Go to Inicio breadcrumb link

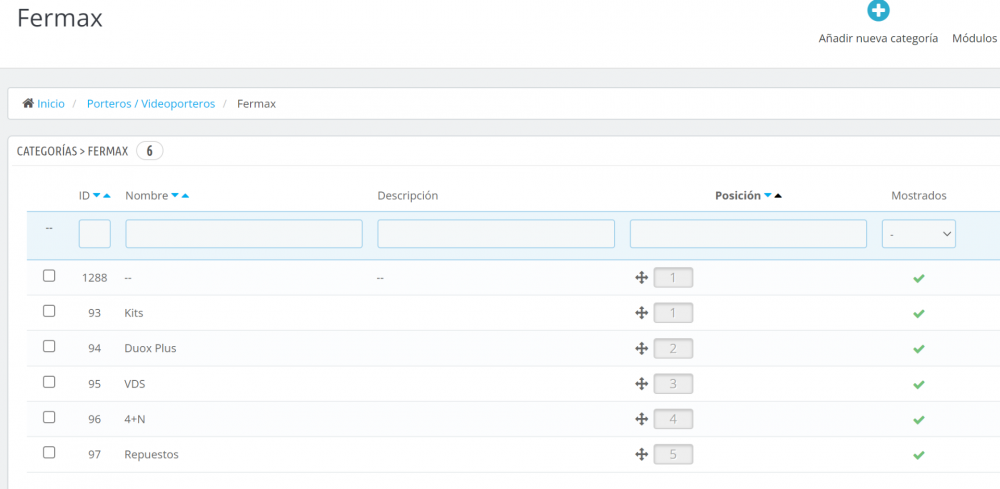coord(50,103)
